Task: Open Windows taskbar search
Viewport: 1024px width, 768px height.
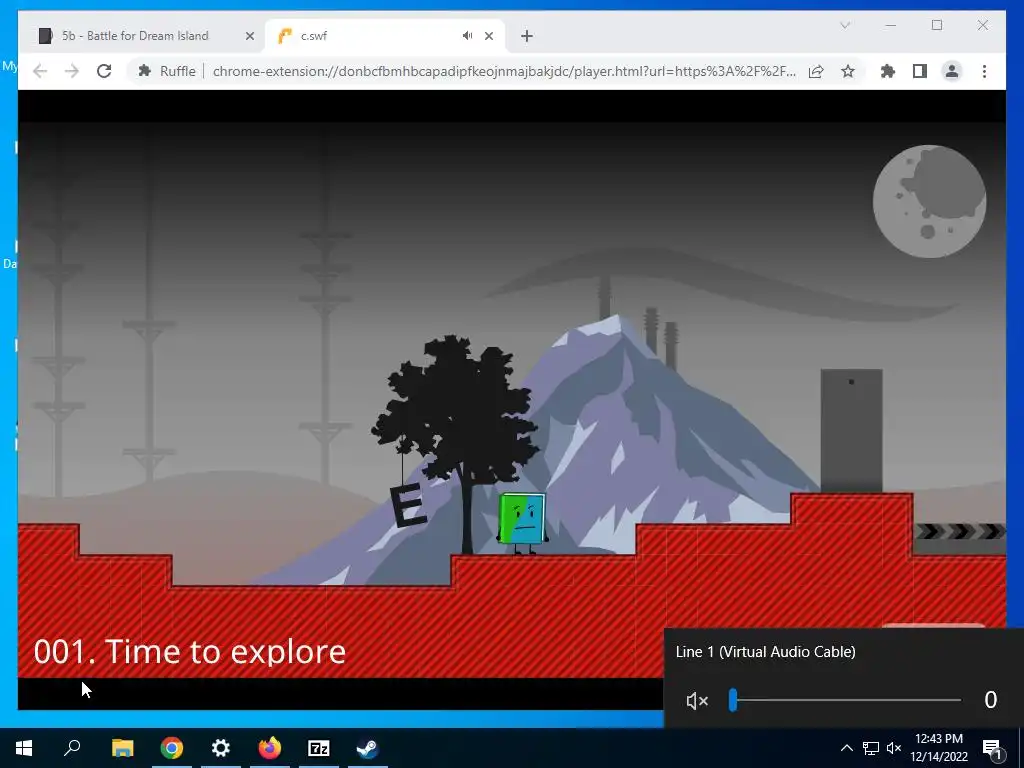Action: tap(72, 748)
